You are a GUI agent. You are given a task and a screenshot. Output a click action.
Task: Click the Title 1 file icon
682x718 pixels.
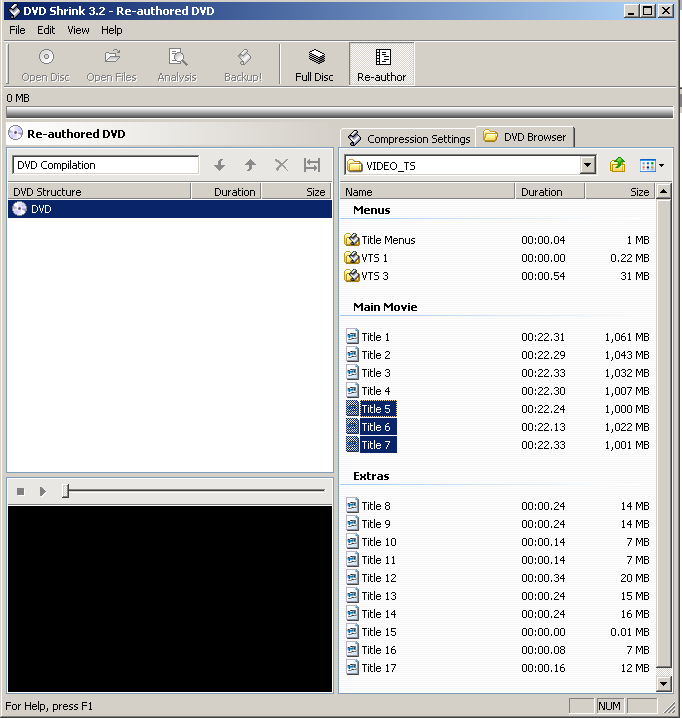[x=352, y=337]
